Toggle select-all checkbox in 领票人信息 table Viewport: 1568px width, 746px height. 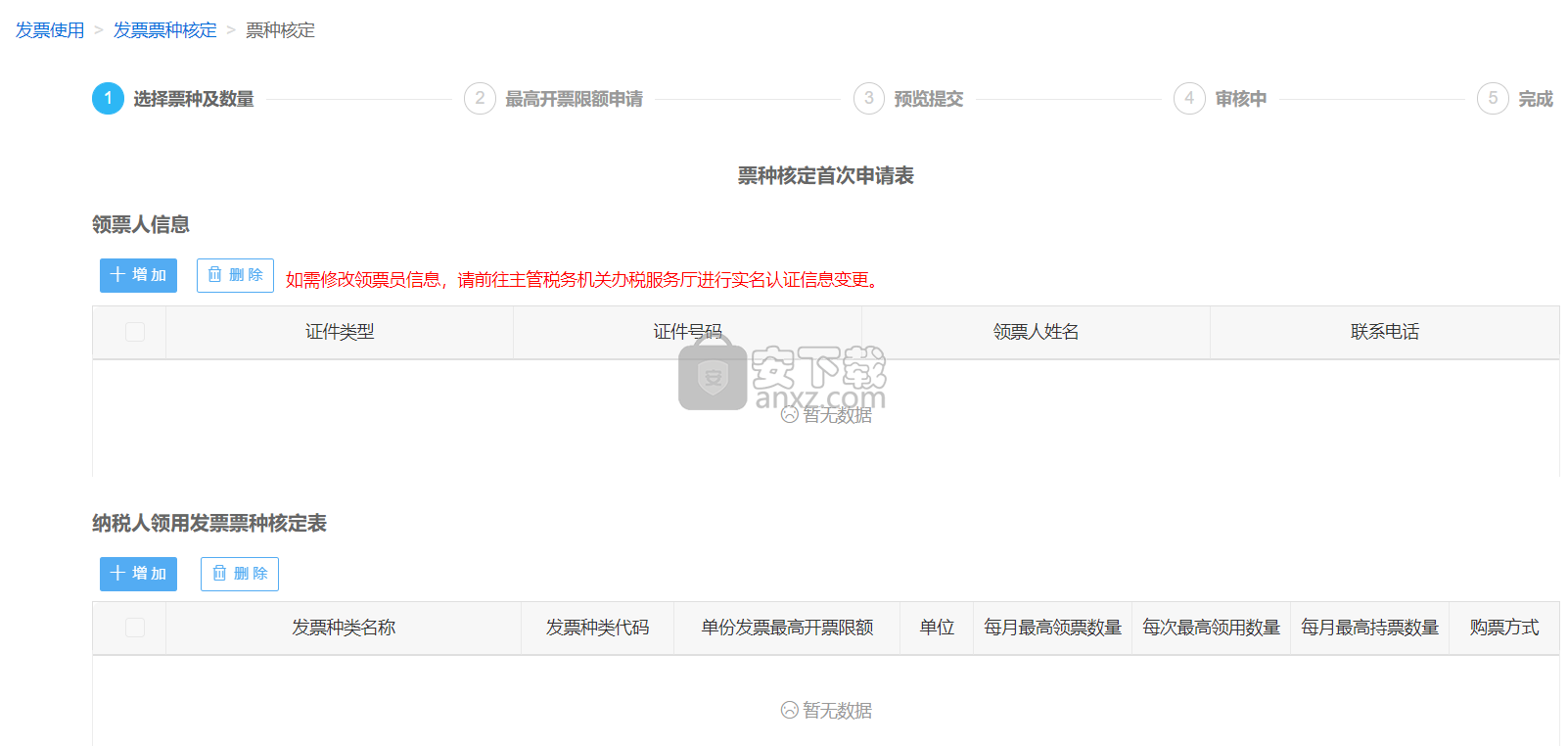(135, 332)
